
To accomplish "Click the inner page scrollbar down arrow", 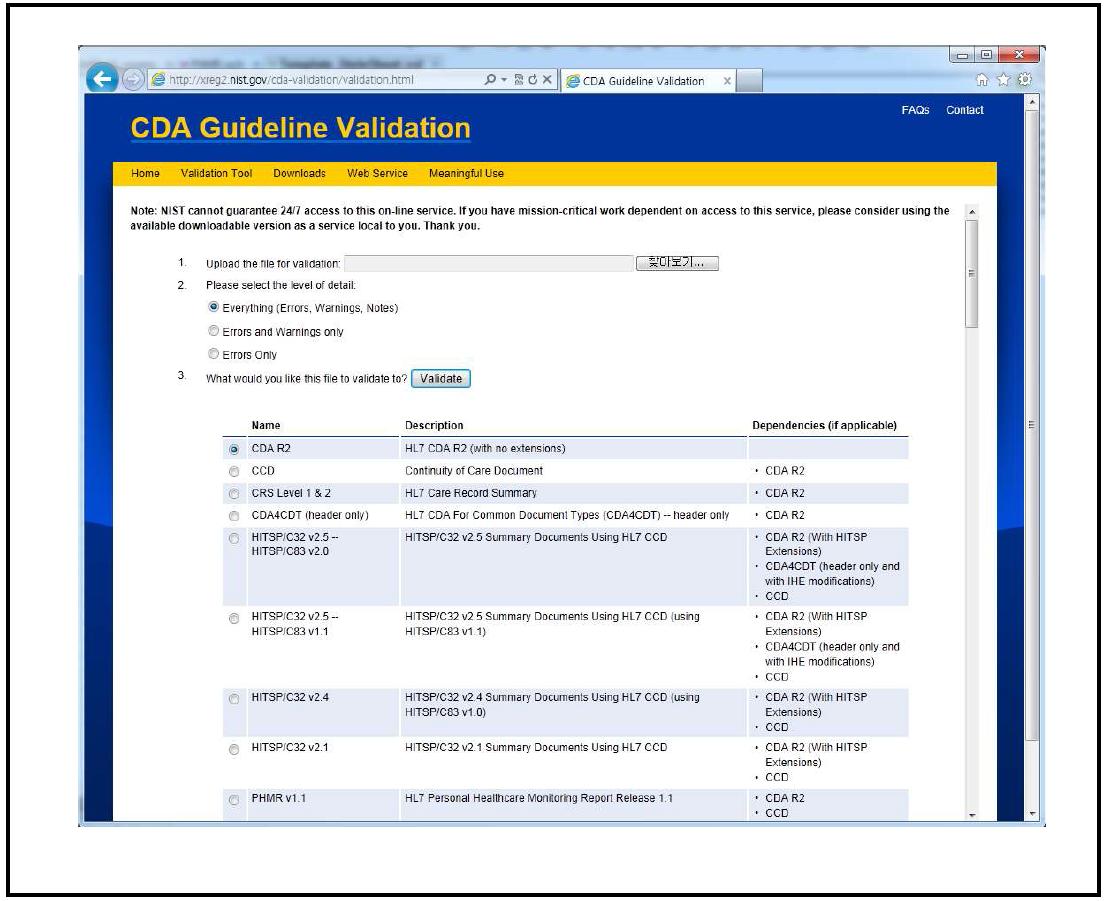I will (x=971, y=815).
